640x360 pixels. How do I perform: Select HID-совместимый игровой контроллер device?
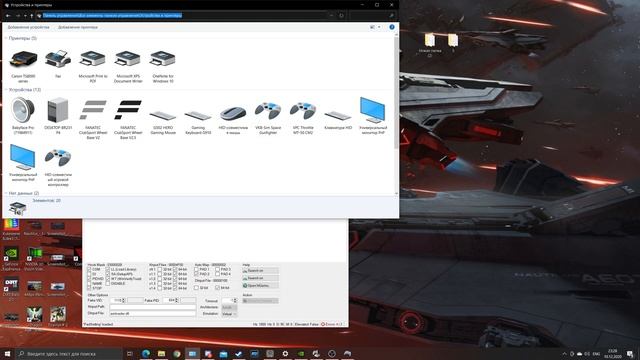(58, 167)
